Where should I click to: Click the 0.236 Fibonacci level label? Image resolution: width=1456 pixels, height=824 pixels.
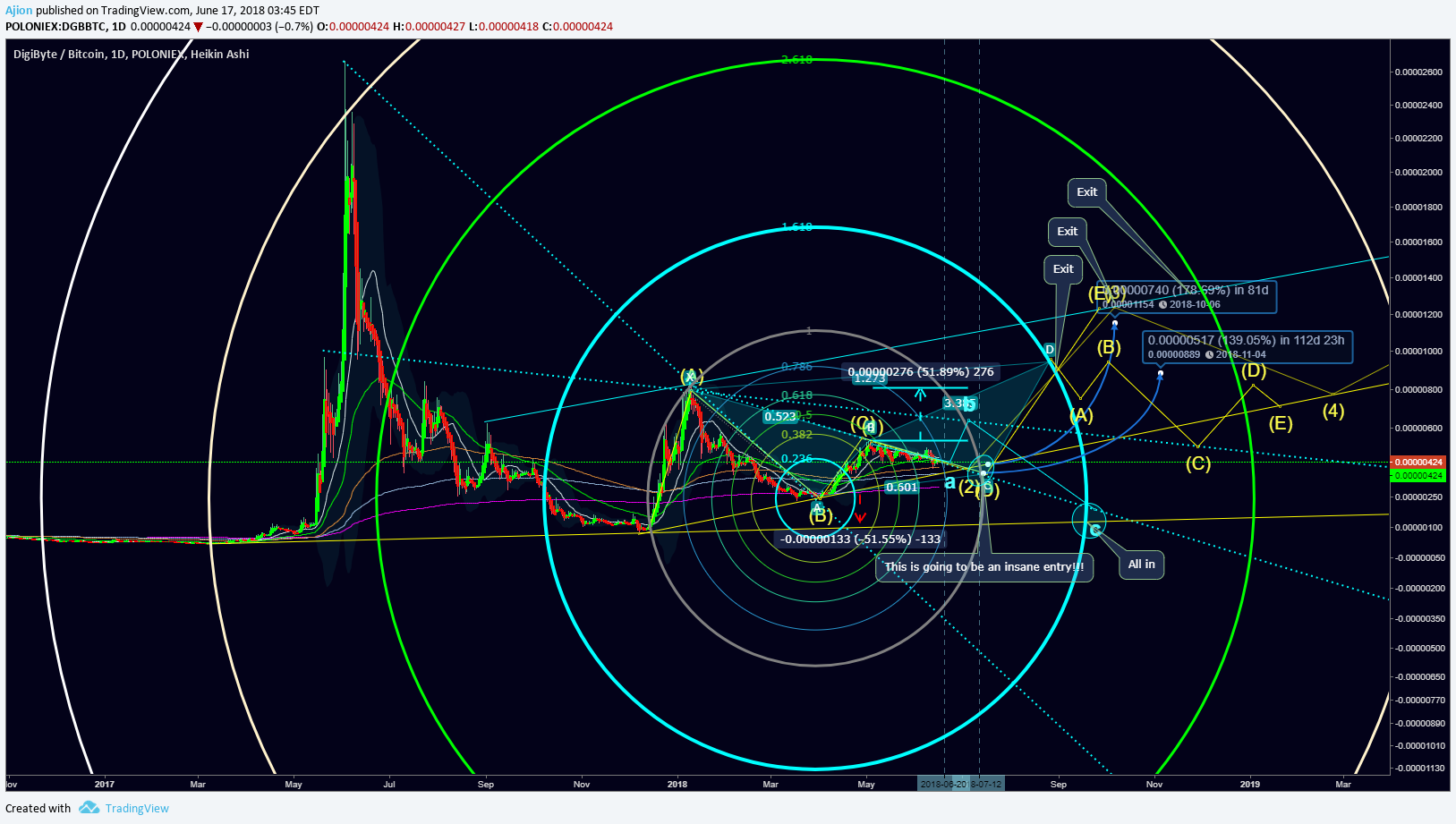click(796, 459)
